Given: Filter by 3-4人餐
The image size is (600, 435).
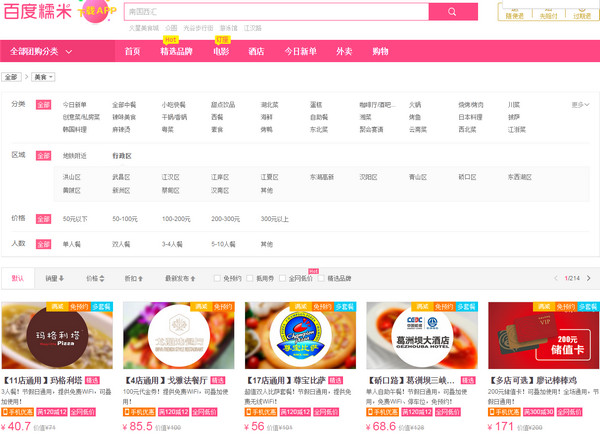Looking at the screenshot, I should [172, 244].
